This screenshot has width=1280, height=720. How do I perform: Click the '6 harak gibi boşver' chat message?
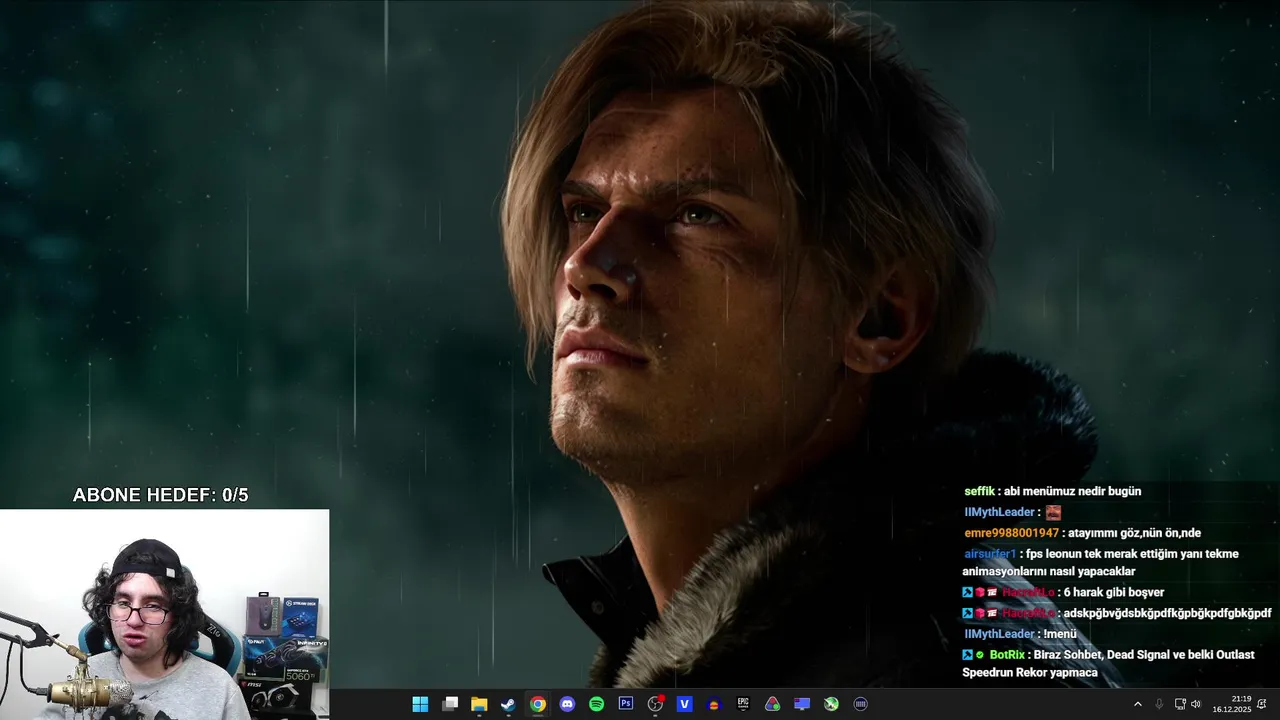[1063, 592]
